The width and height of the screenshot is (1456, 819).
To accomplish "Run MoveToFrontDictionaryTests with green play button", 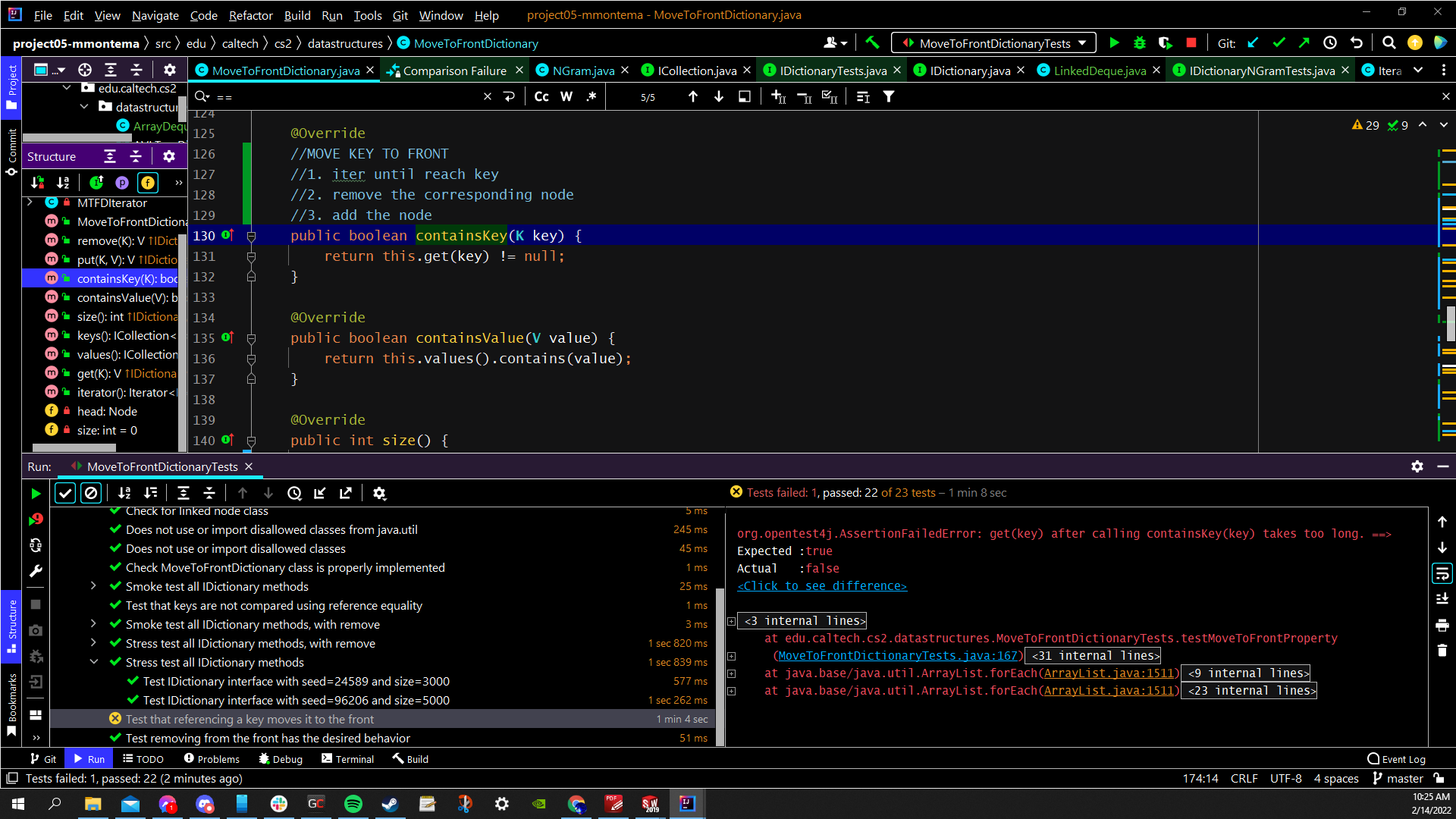I will (1114, 43).
